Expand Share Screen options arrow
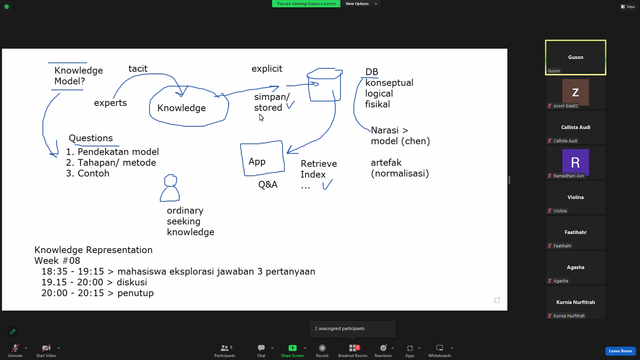The width and height of the screenshot is (640, 360). click(304, 348)
